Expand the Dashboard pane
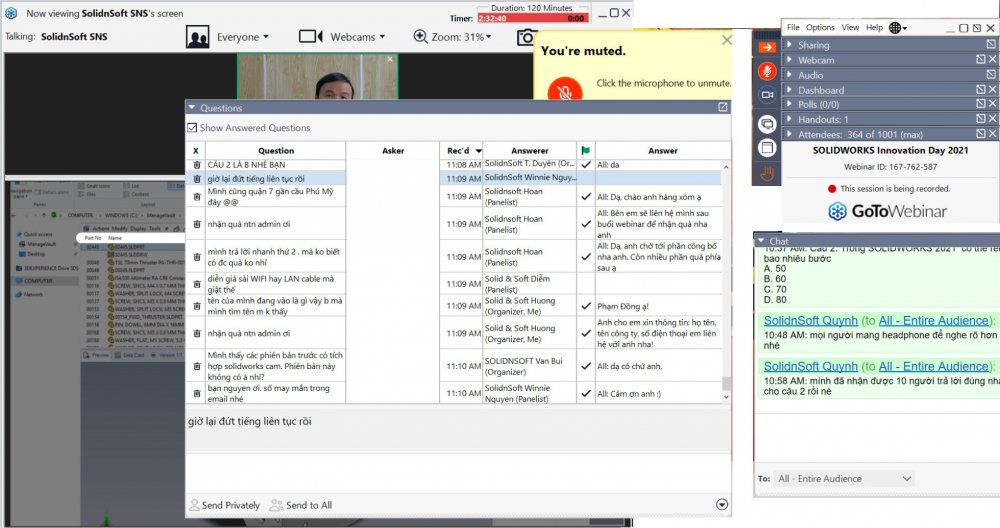This screenshot has width=1000, height=528. 790,90
